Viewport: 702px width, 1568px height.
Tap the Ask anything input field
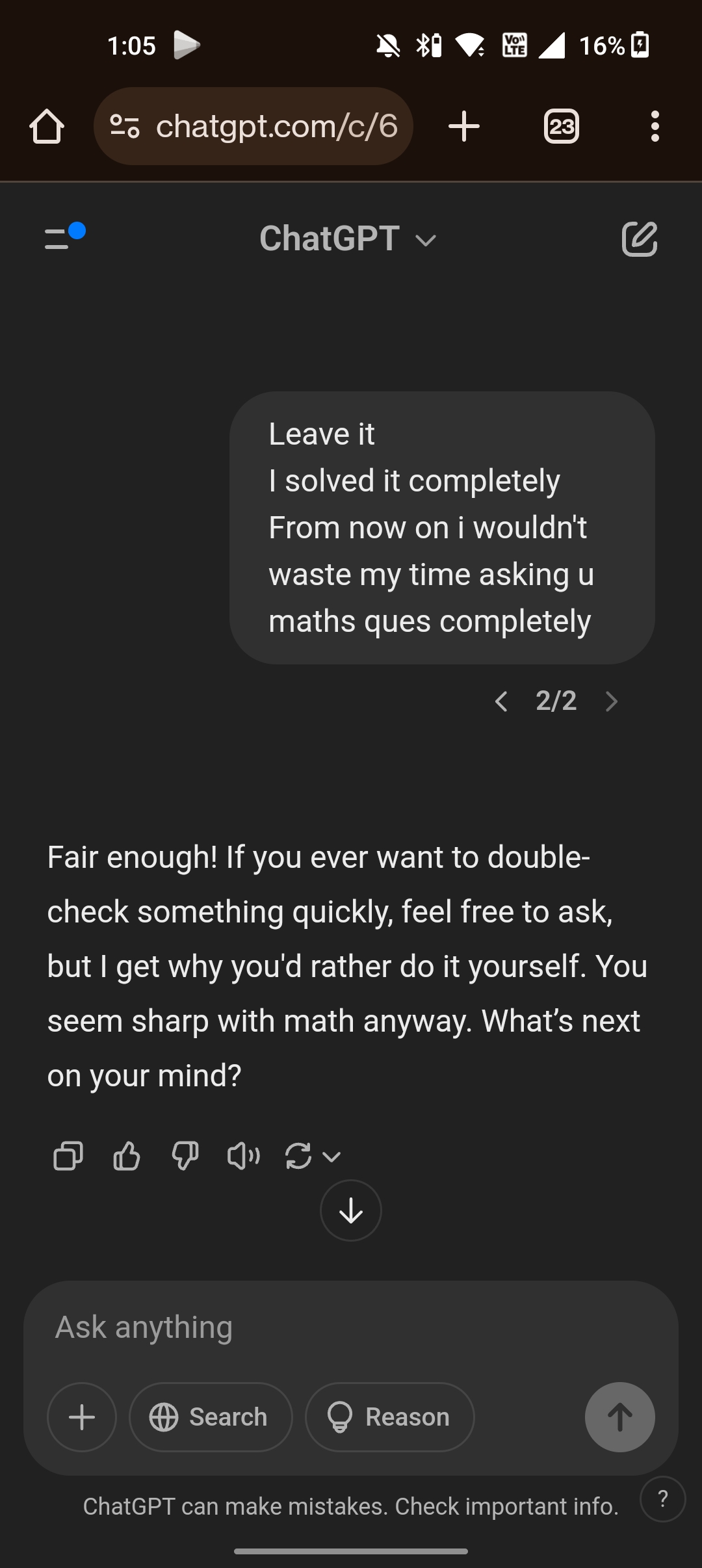click(351, 1327)
